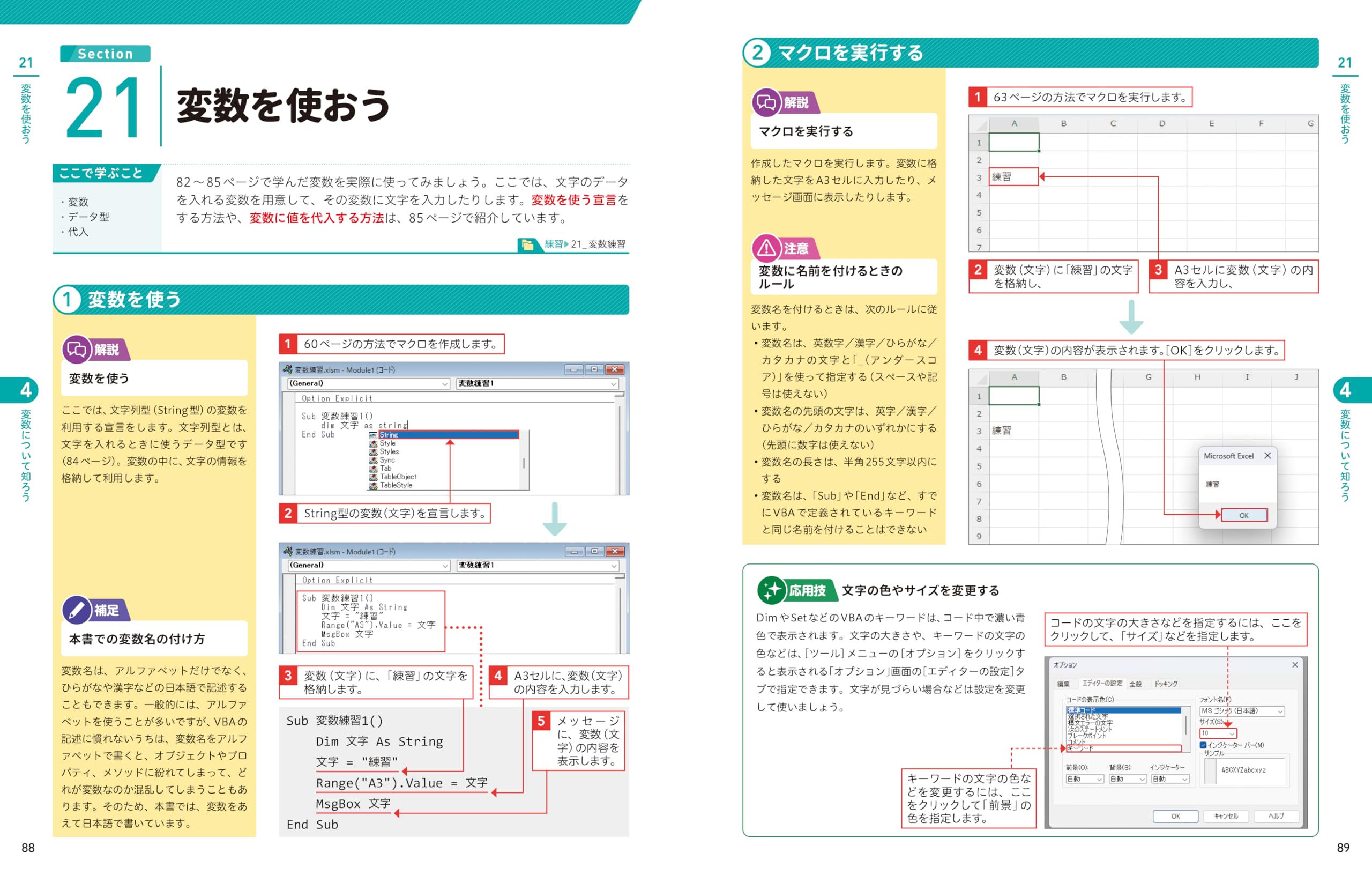Click the キャンセル button
Screen dimensions: 1372x875
point(1226,816)
